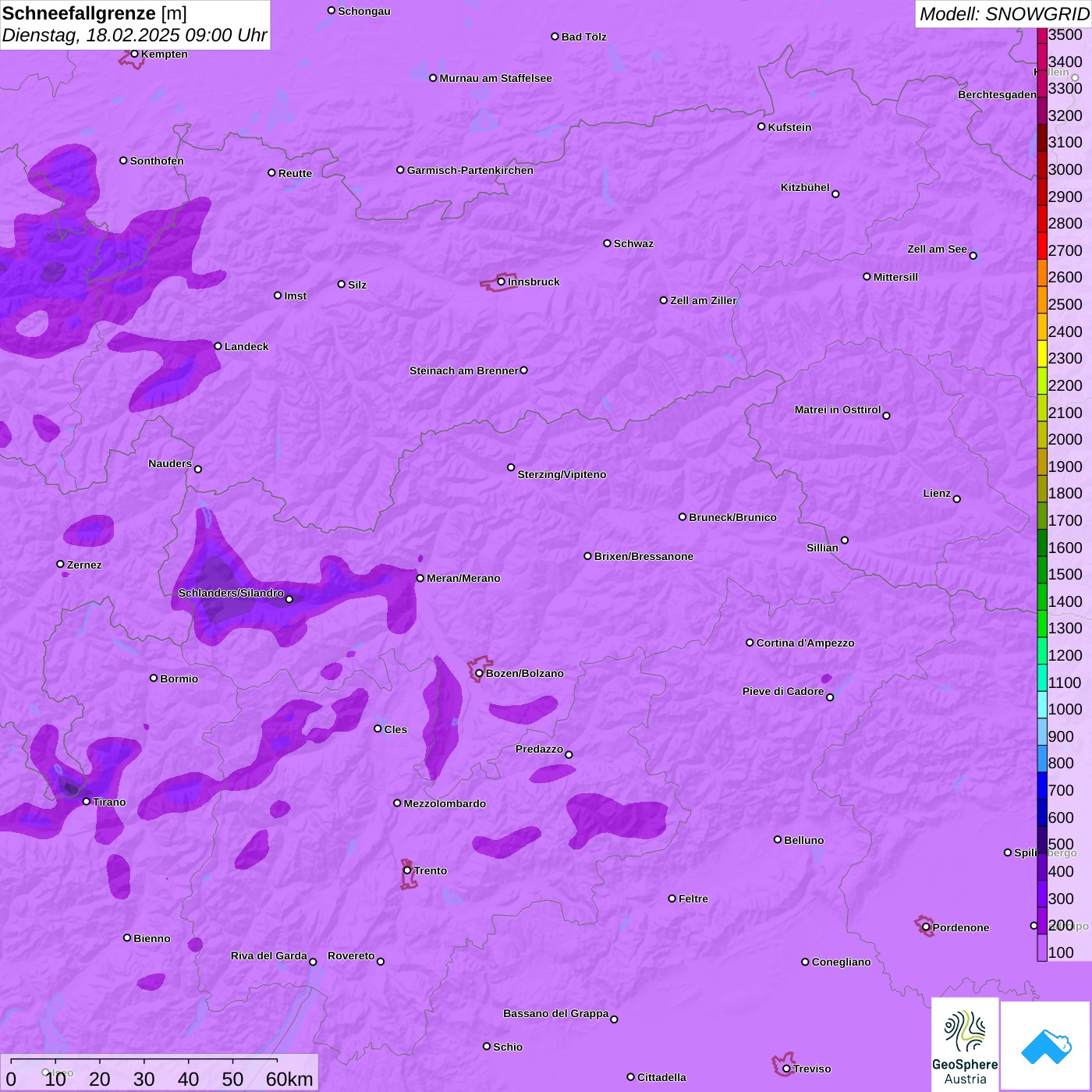Select the Belluno location dot
The width and height of the screenshot is (1092, 1092).
coord(778,839)
